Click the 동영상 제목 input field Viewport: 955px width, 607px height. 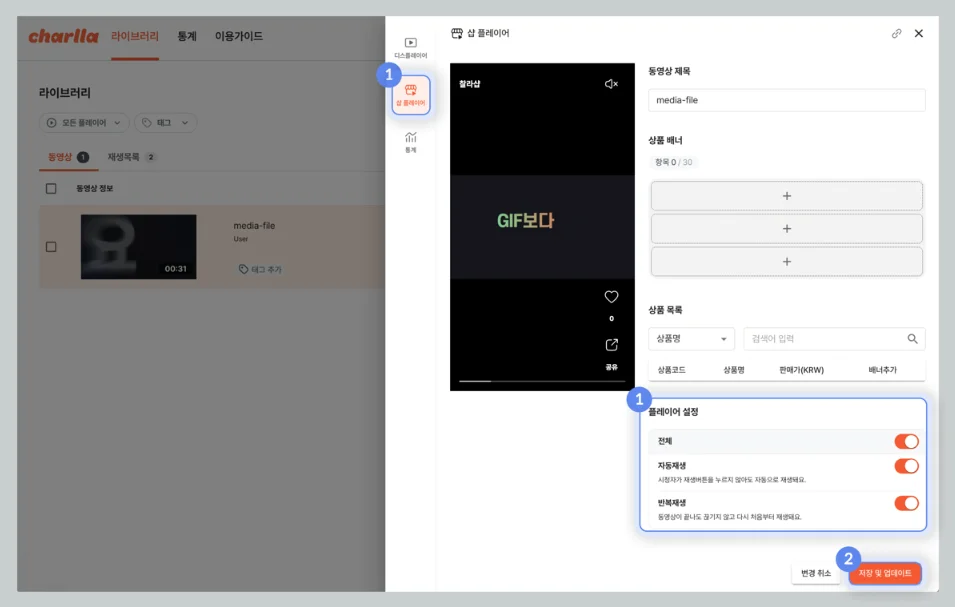tap(786, 100)
